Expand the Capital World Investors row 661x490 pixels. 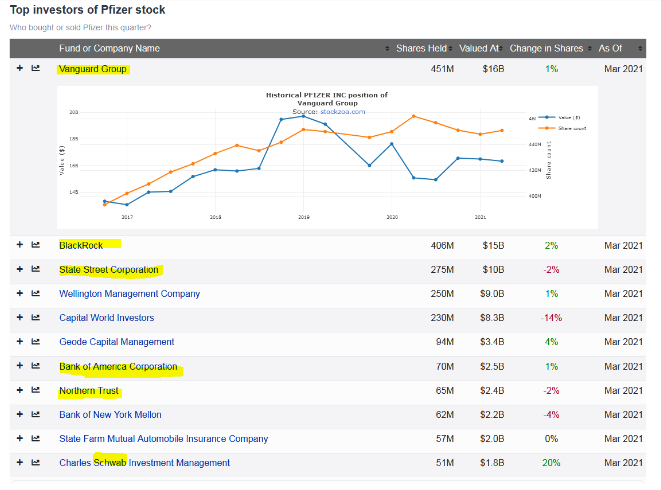pos(19,317)
